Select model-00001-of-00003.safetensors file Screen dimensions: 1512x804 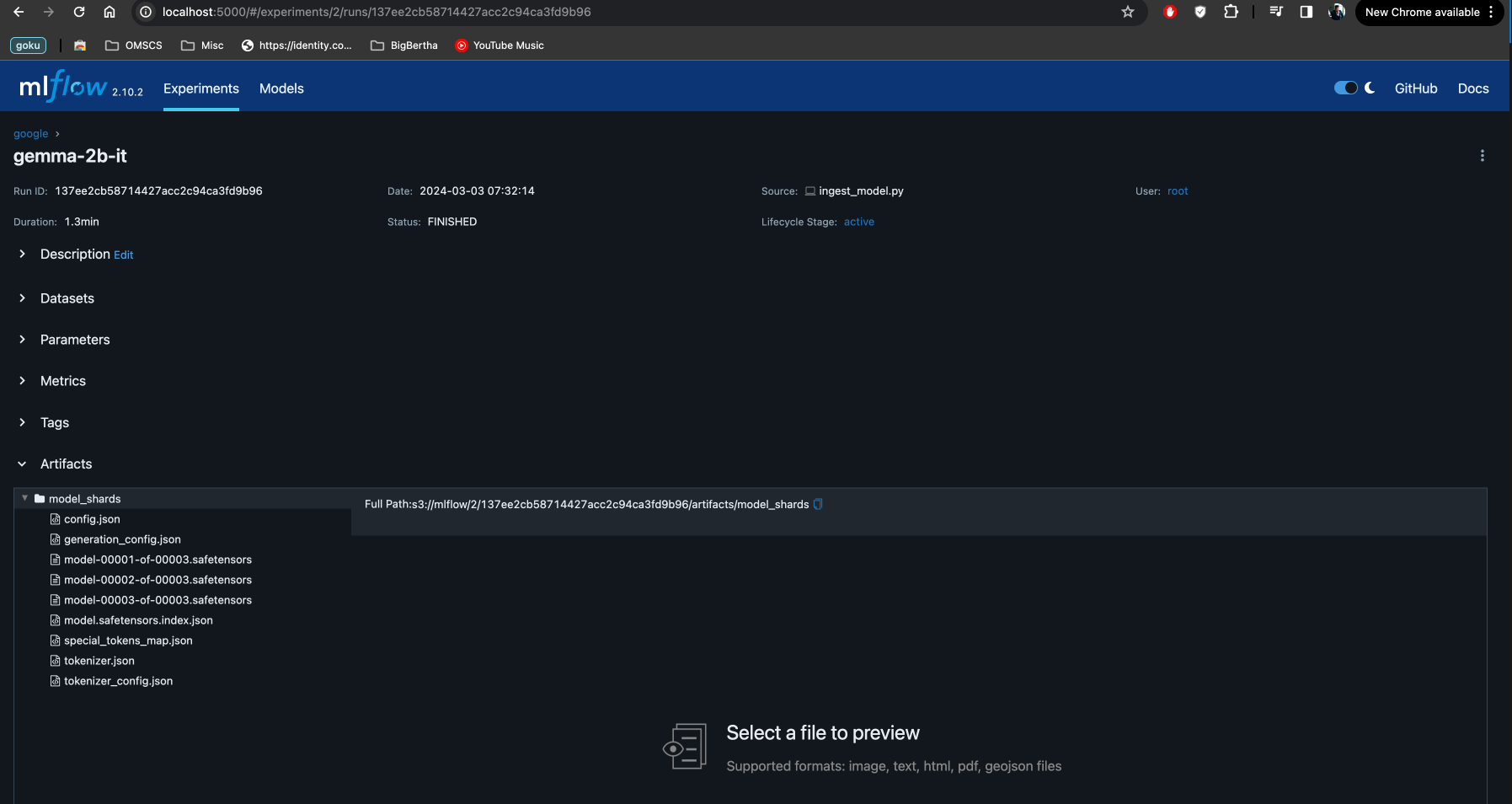[x=158, y=560]
